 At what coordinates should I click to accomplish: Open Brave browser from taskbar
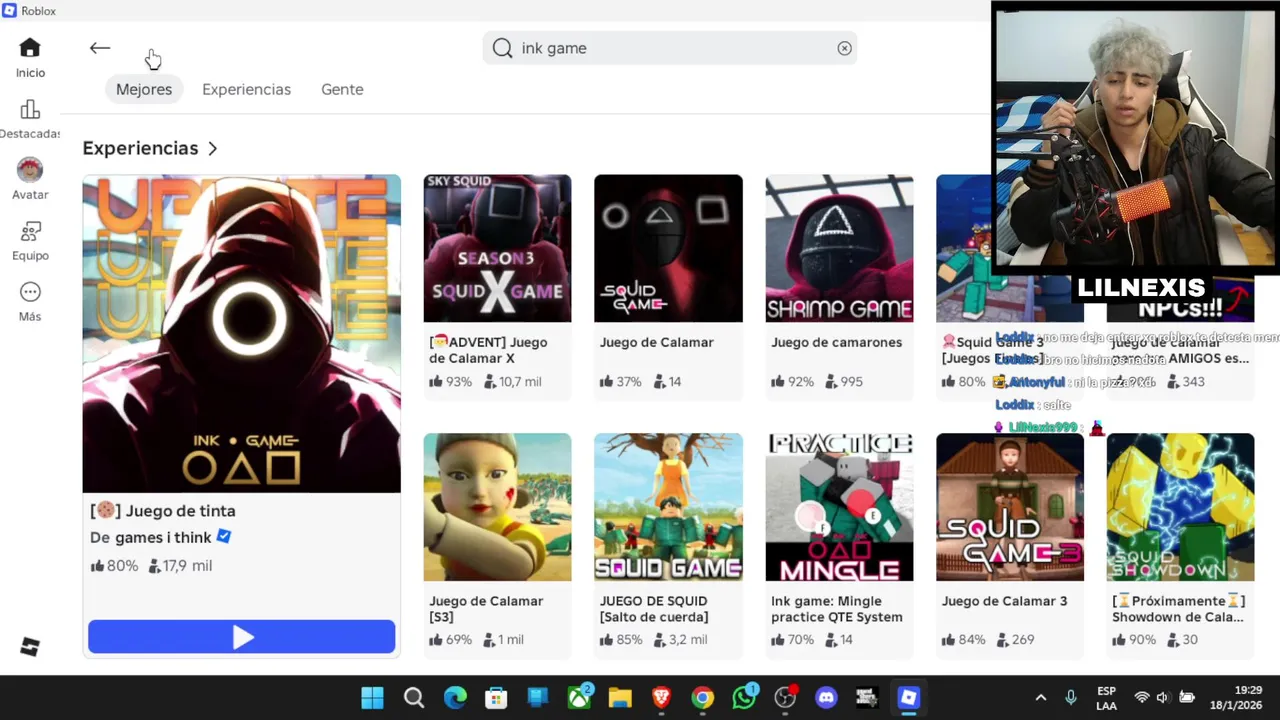coord(661,697)
